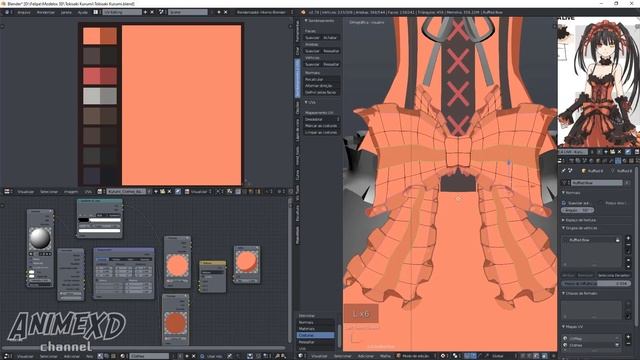Viewport: 640px width, 360px height.
Task: Toggle the pin image icon in UV editor
Action: coord(178,191)
